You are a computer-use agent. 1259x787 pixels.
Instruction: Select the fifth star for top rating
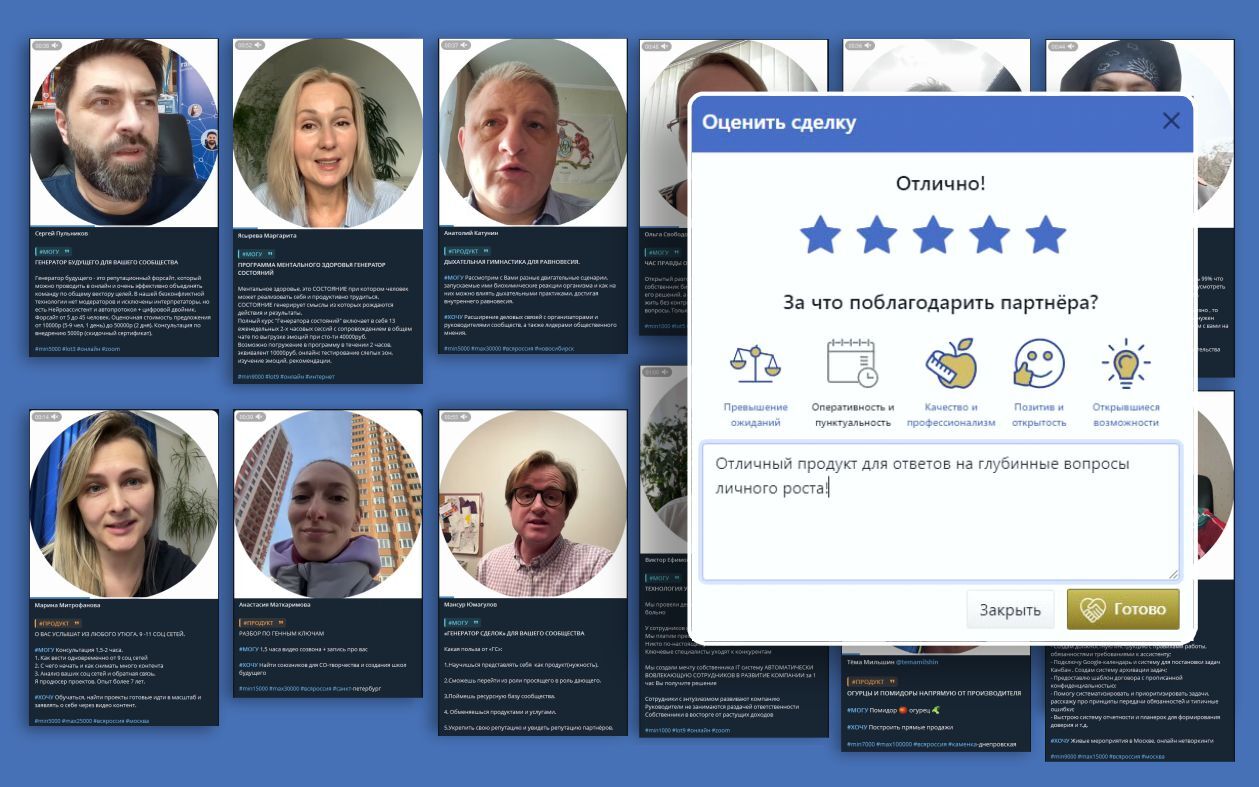1046,235
